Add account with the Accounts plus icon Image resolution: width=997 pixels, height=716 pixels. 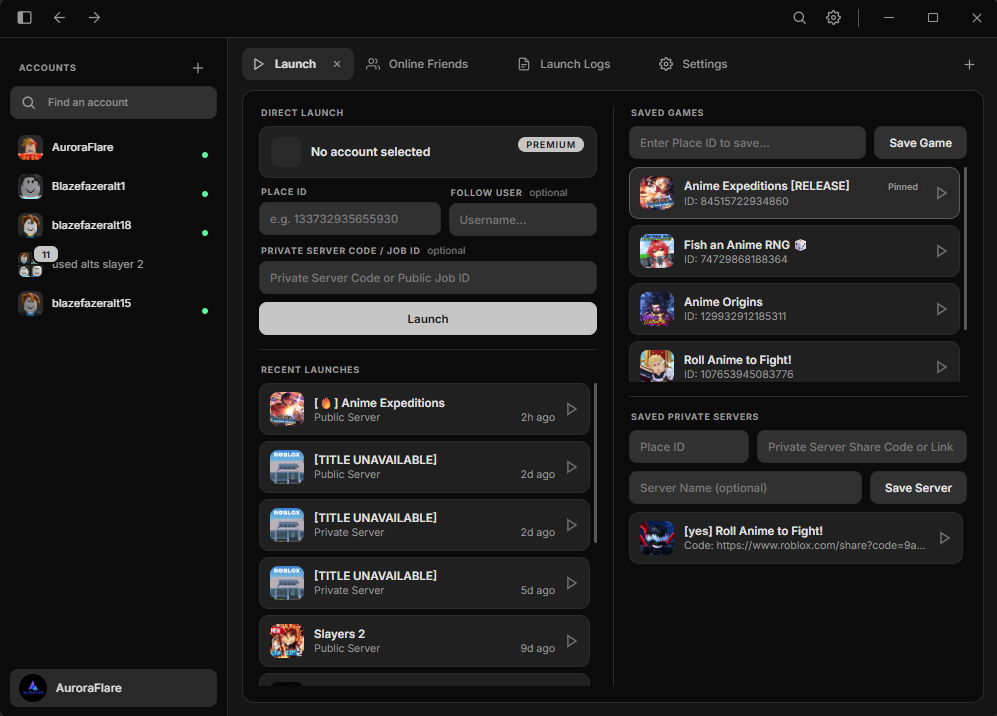[x=198, y=68]
